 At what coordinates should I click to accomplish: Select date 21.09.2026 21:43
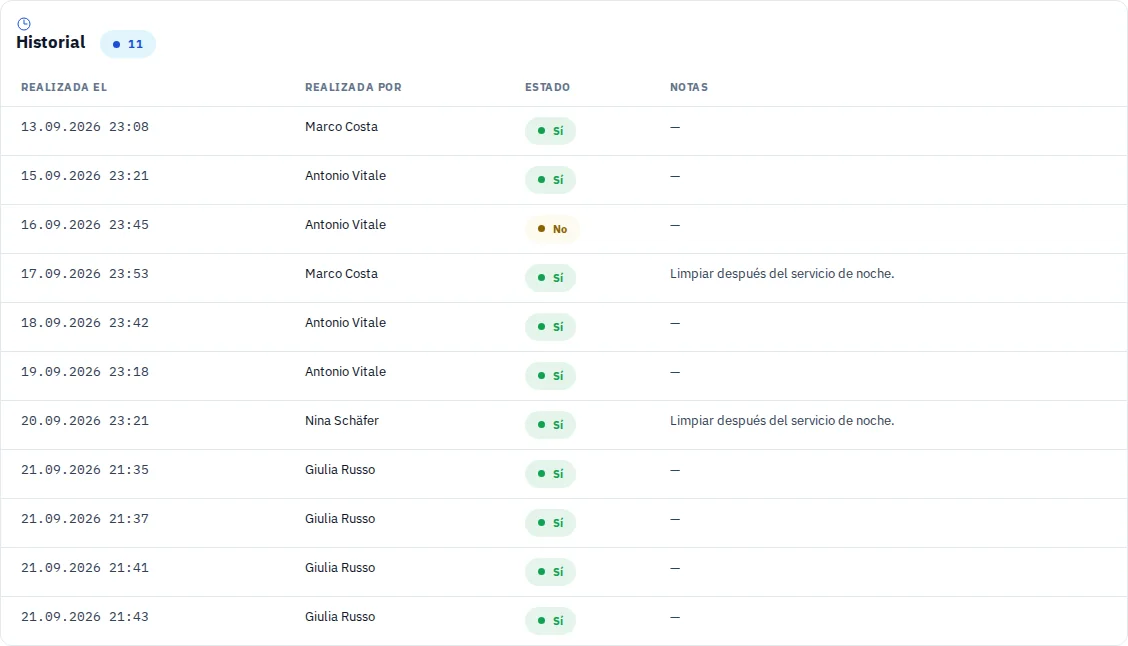point(85,617)
